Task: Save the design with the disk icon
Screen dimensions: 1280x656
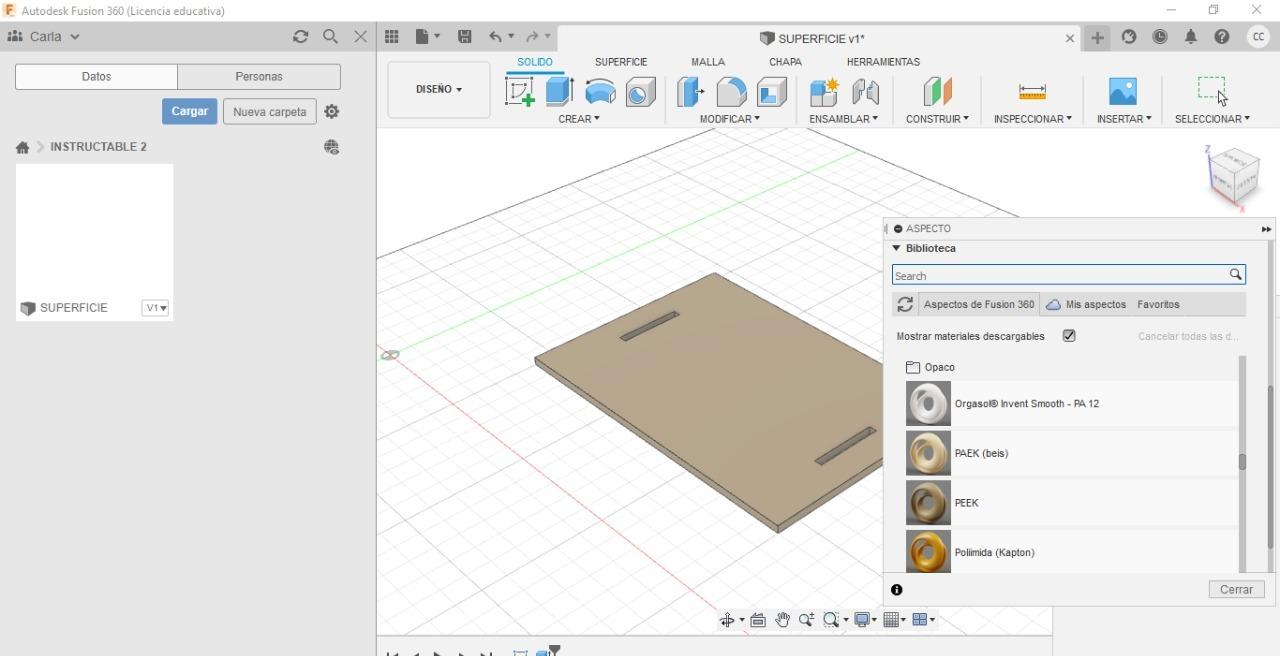Action: point(465,37)
